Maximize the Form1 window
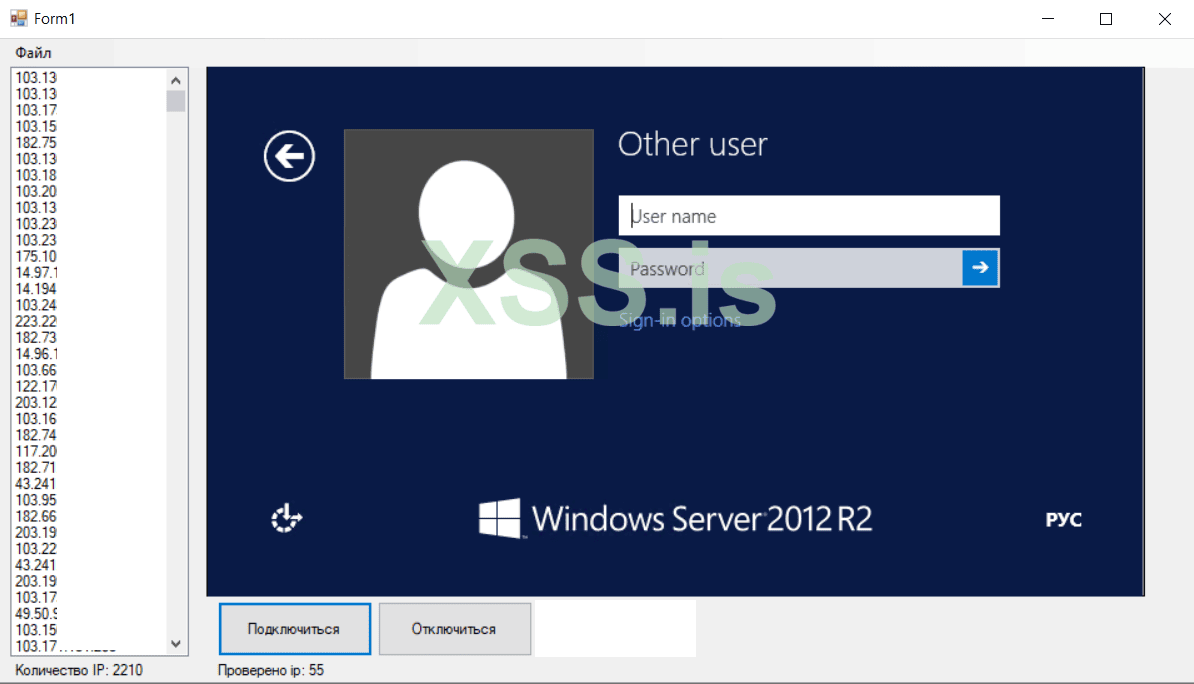 (1106, 19)
